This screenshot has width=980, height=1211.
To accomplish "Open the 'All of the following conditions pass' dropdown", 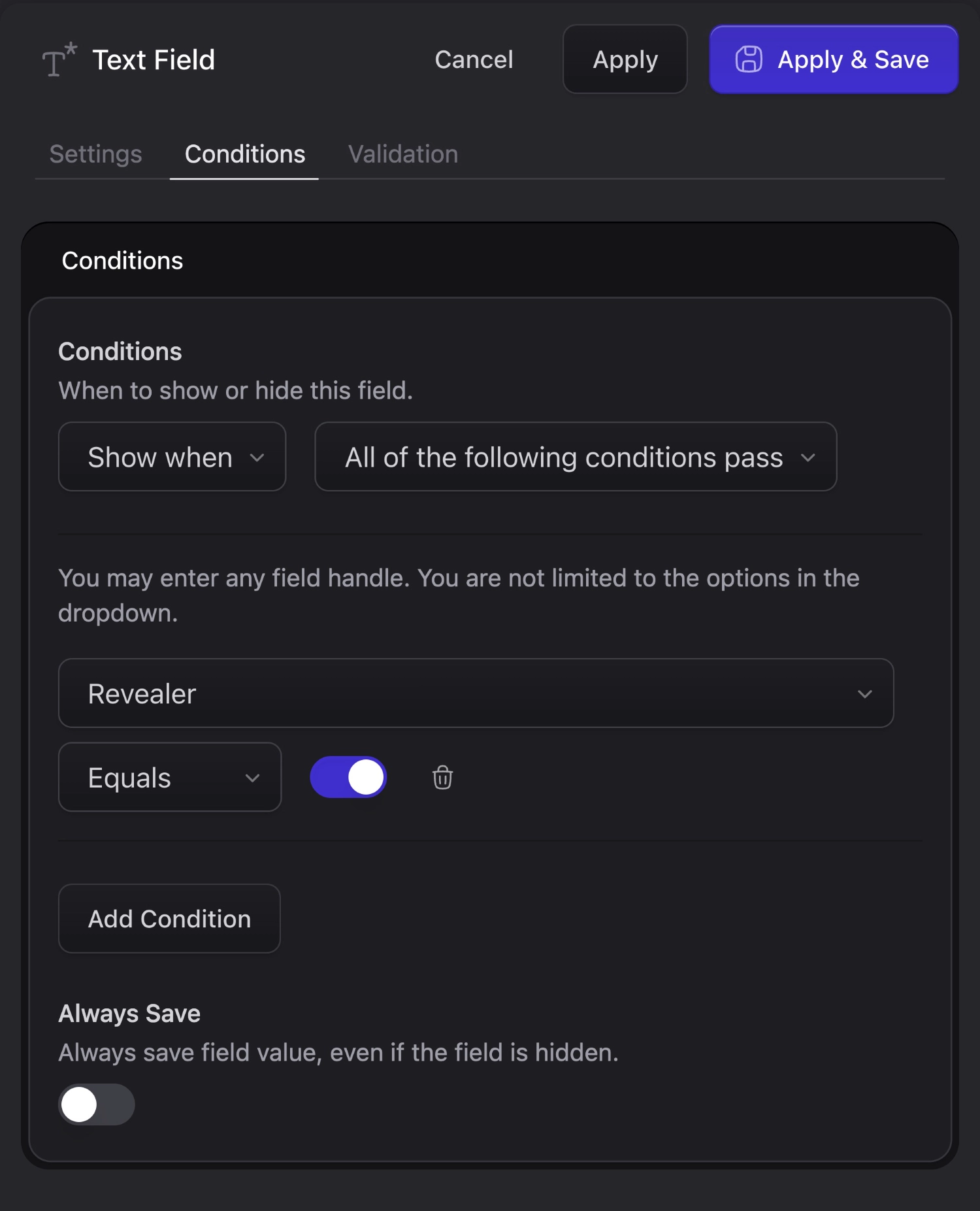I will tap(576, 457).
